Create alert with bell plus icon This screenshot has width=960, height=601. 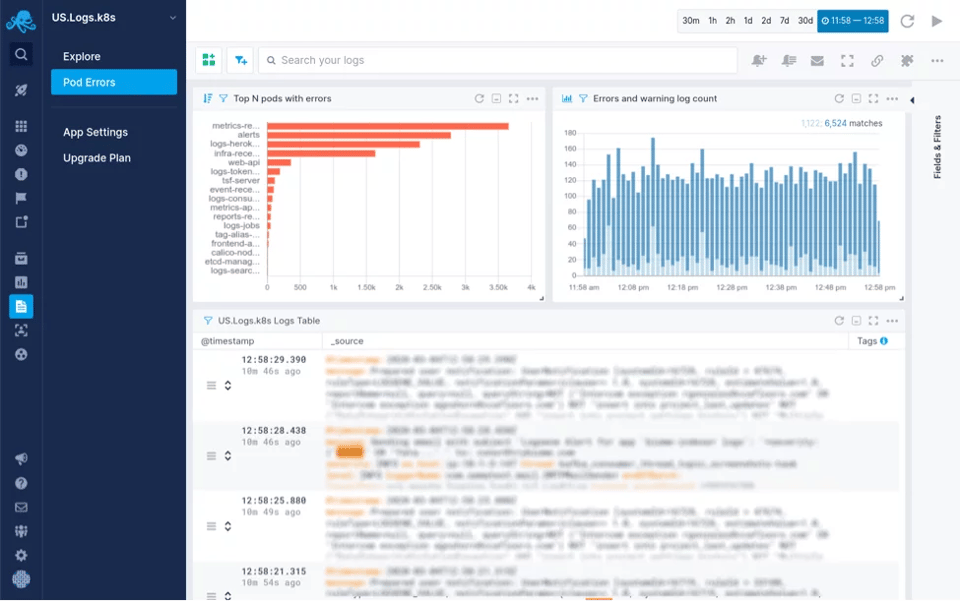[759, 61]
